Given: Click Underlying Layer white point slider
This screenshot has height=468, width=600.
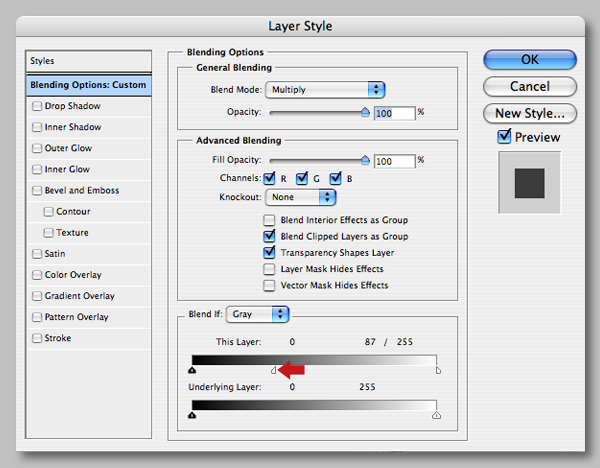Looking at the screenshot, I should pyautogui.click(x=436, y=415).
